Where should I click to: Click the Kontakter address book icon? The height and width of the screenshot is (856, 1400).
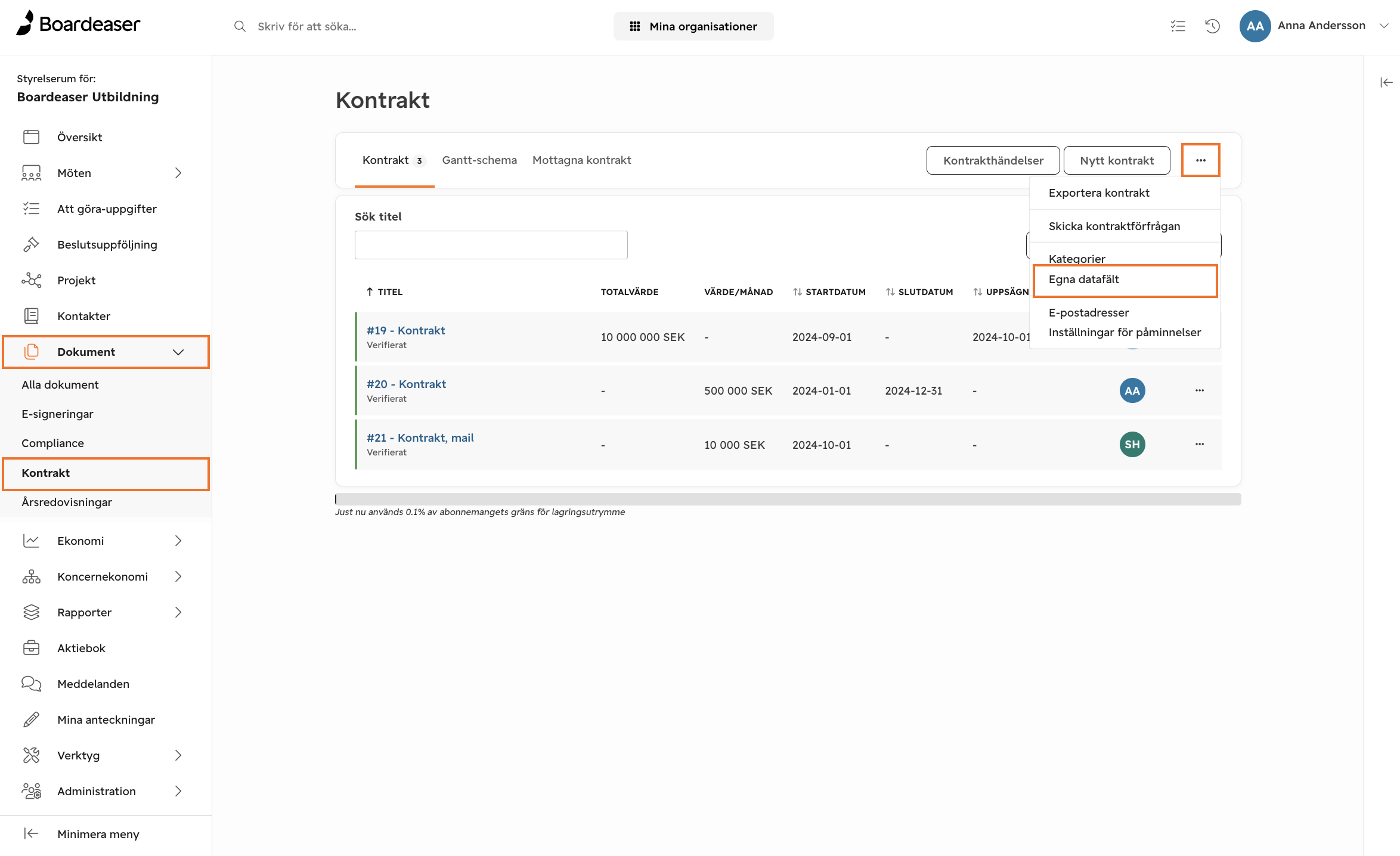(x=32, y=316)
